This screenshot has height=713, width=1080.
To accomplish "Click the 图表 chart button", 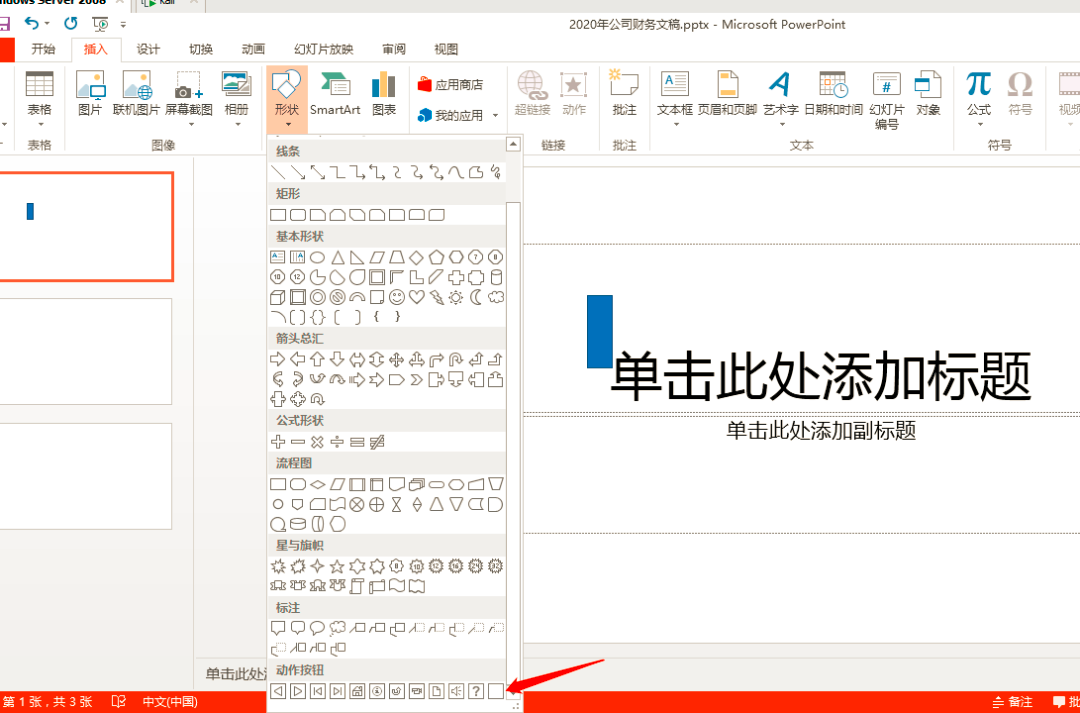I will pos(384,92).
